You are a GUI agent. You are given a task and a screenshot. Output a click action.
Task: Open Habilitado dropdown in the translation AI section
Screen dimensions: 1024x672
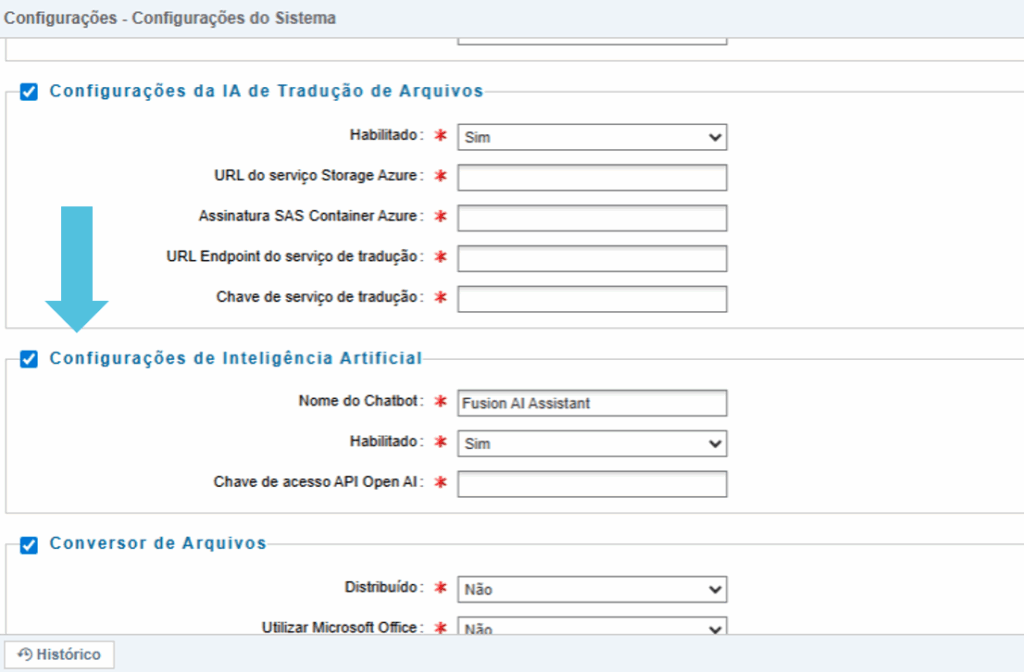click(591, 137)
